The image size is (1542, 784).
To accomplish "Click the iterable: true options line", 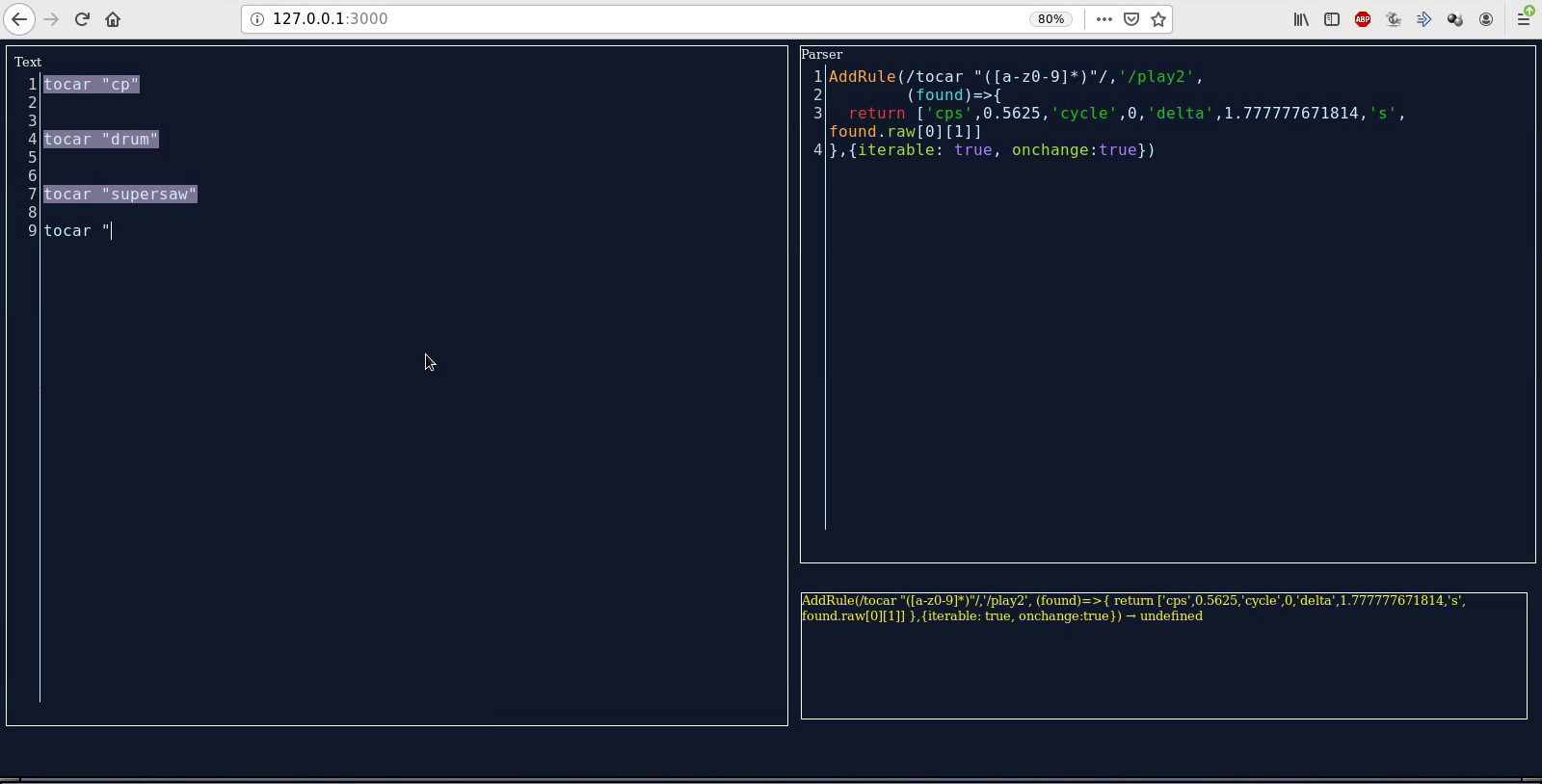I will tap(992, 150).
